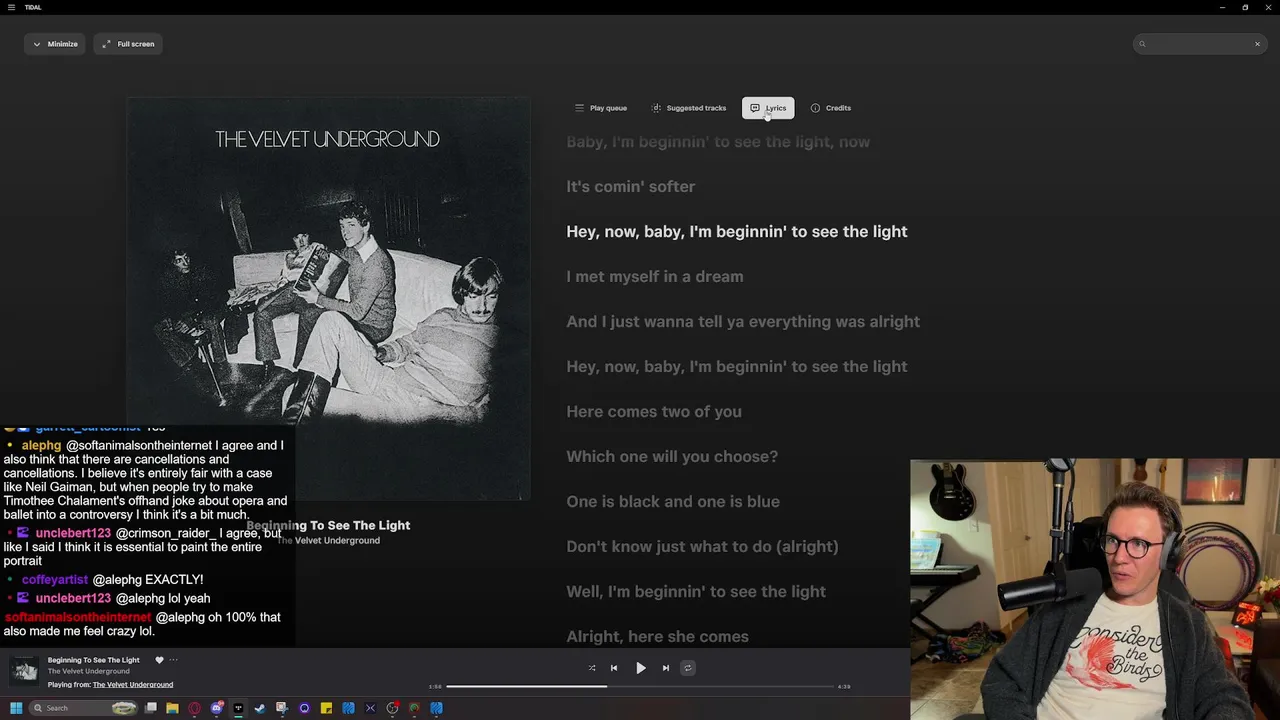Open Discord from the taskbar
The width and height of the screenshot is (1280, 720).
click(217, 708)
